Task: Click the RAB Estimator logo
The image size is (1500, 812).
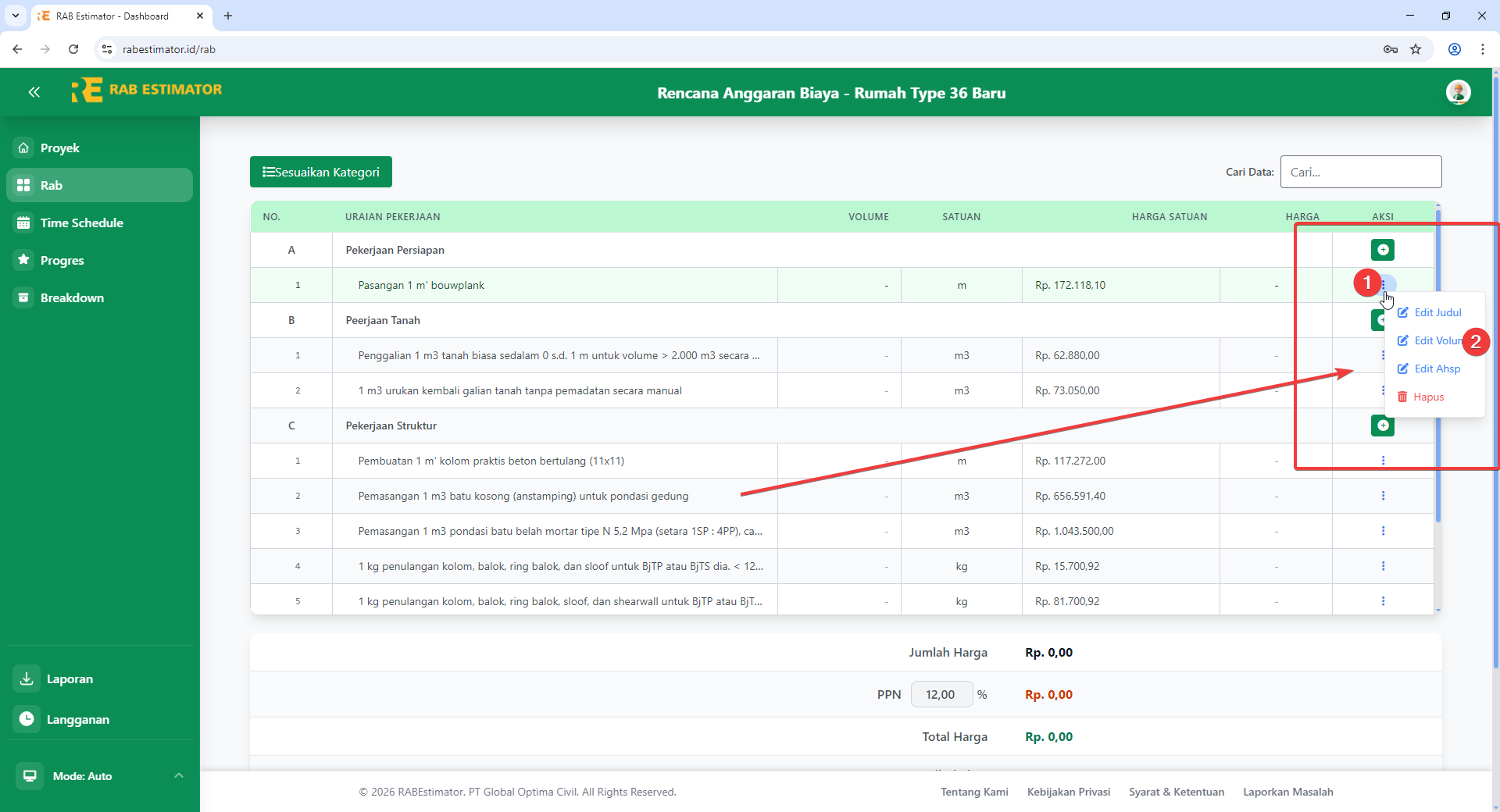Action: coord(146,90)
